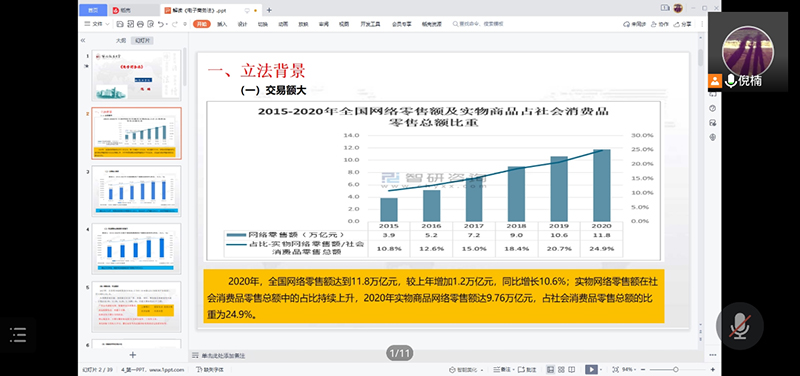Click the save icon in quick toolbar

(x=120, y=24)
